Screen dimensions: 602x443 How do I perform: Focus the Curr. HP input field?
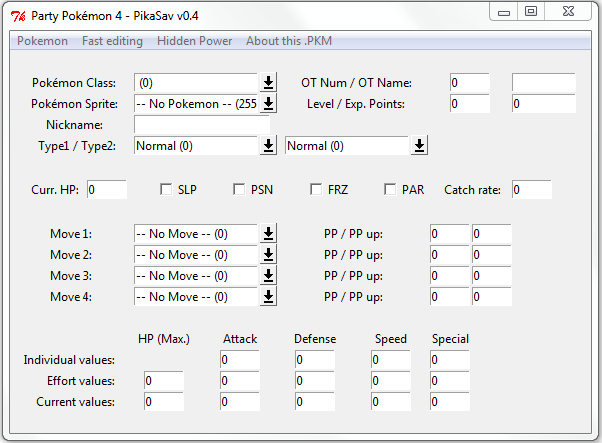107,190
